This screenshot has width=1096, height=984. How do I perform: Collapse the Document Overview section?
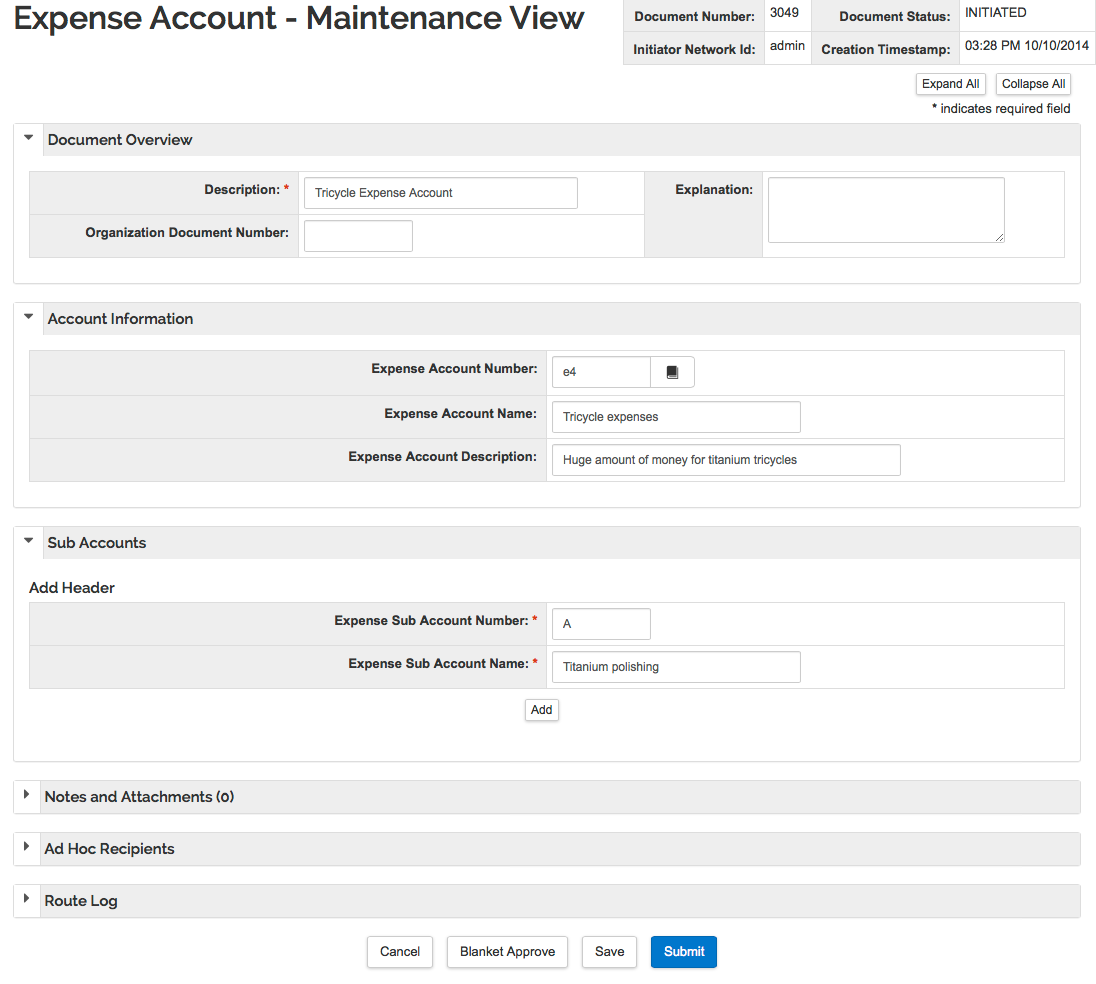29,138
